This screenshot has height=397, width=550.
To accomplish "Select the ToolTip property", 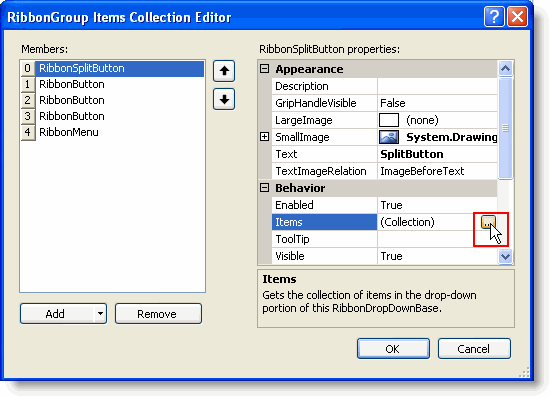I will 324,239.
